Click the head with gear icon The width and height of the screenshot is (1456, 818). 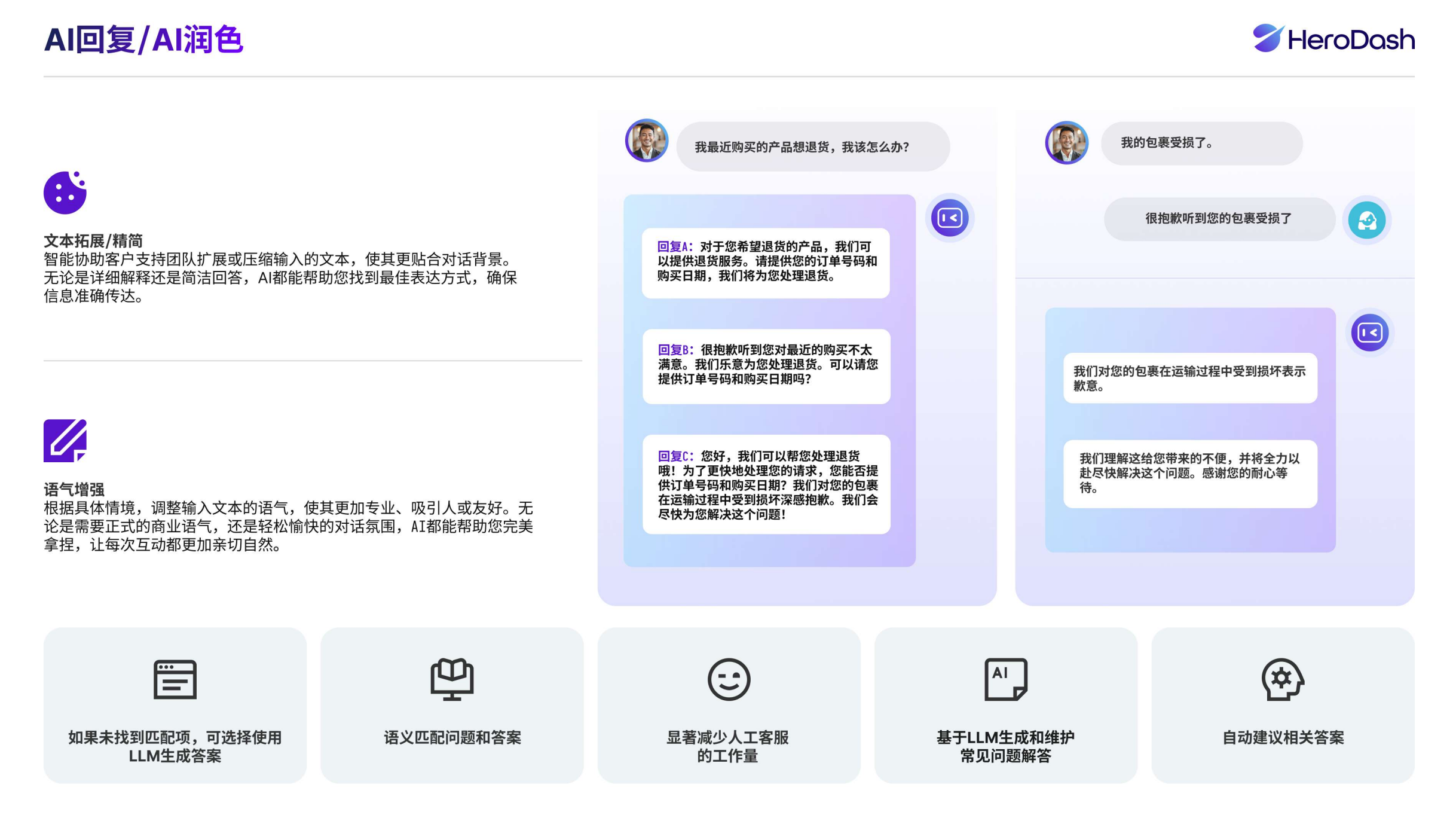[x=1283, y=679]
